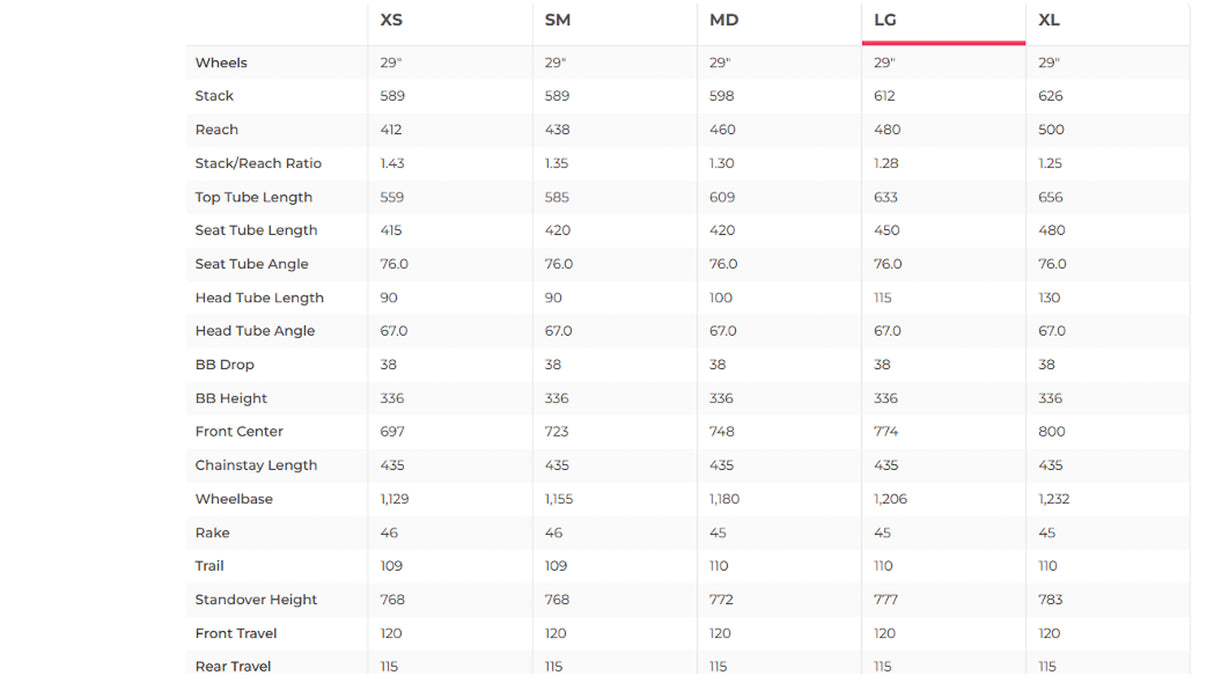
Task: Click the highlighted LG size header
Action: (x=885, y=20)
